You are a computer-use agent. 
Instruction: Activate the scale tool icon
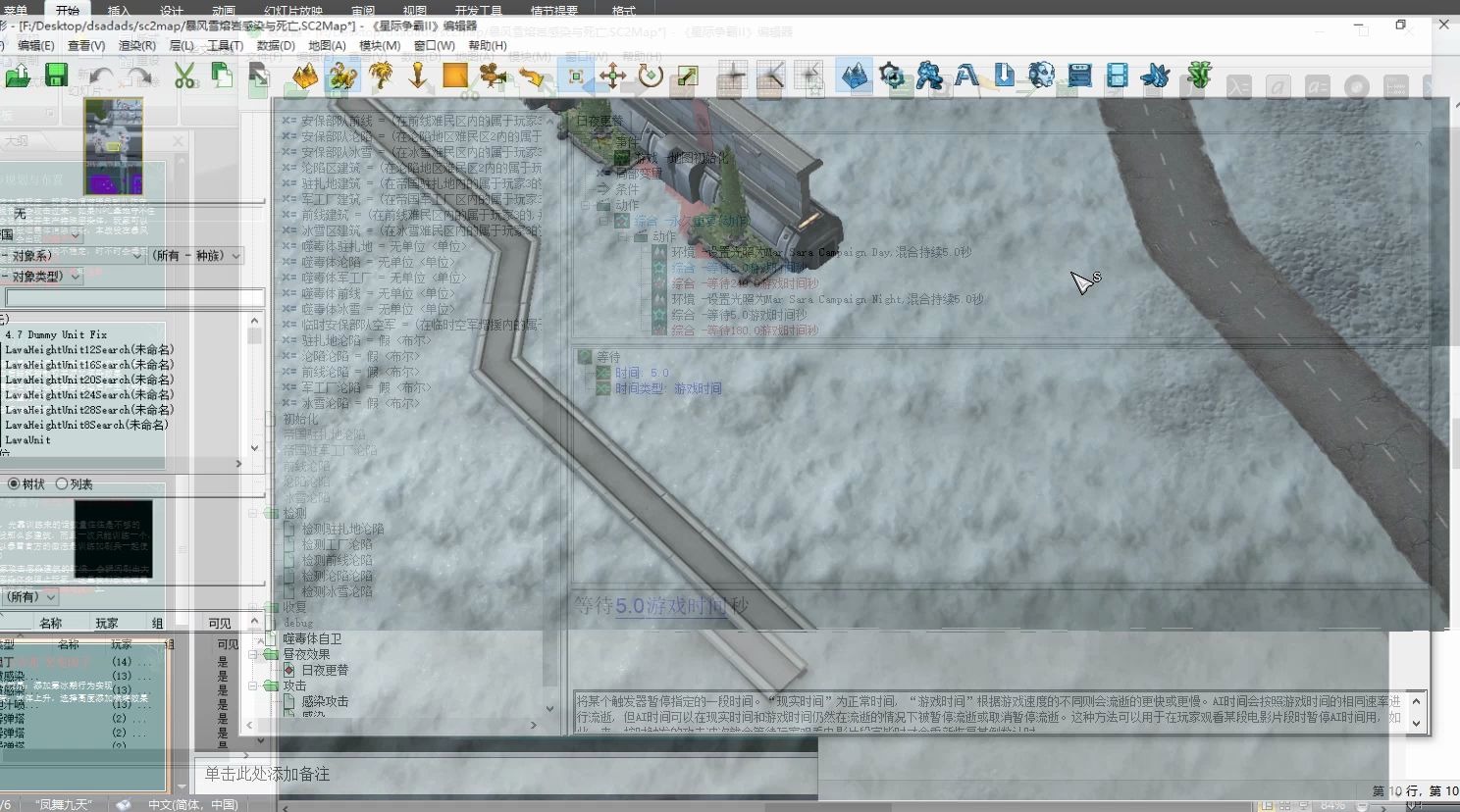coord(688,76)
